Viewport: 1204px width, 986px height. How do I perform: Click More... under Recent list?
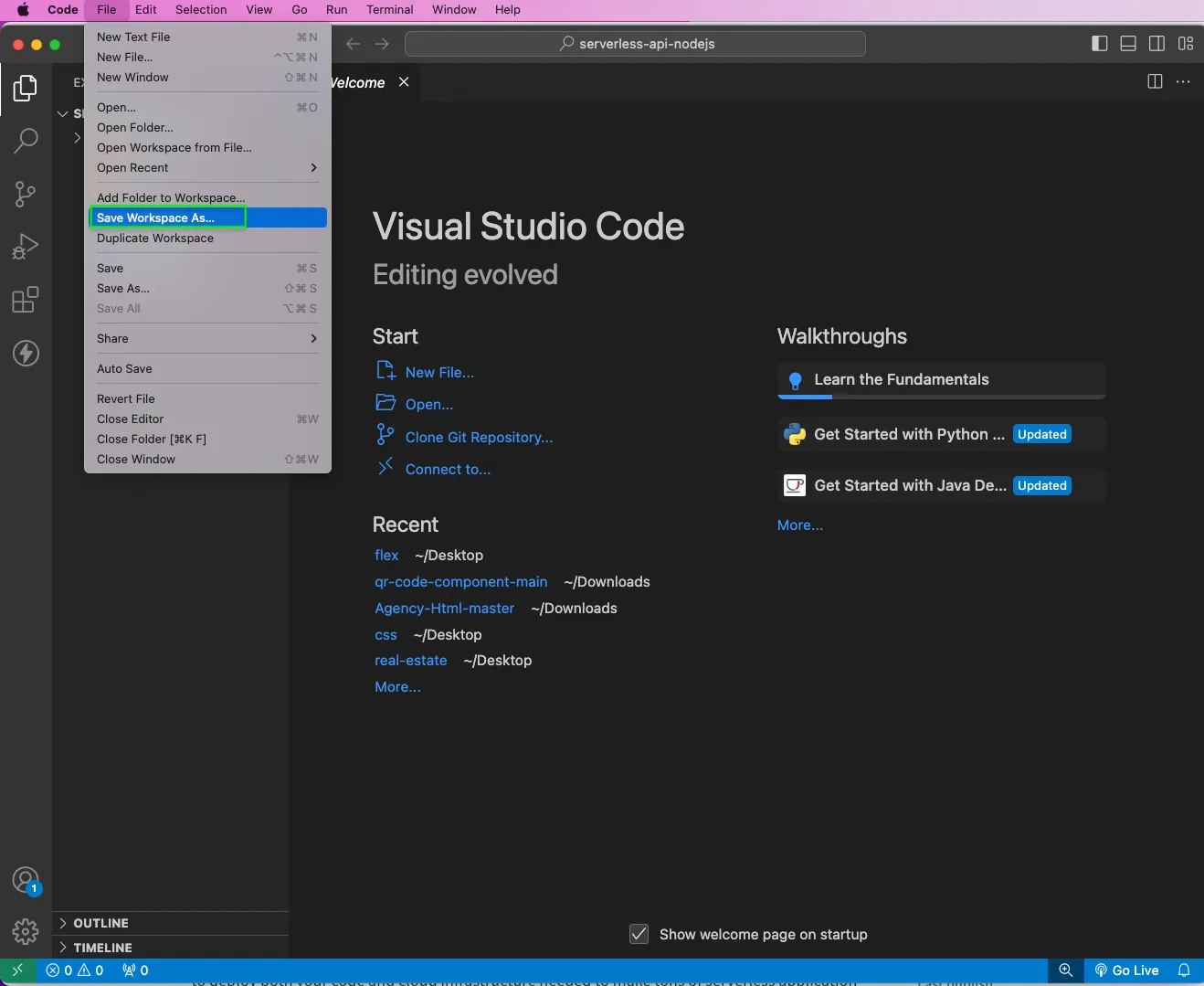[397, 687]
